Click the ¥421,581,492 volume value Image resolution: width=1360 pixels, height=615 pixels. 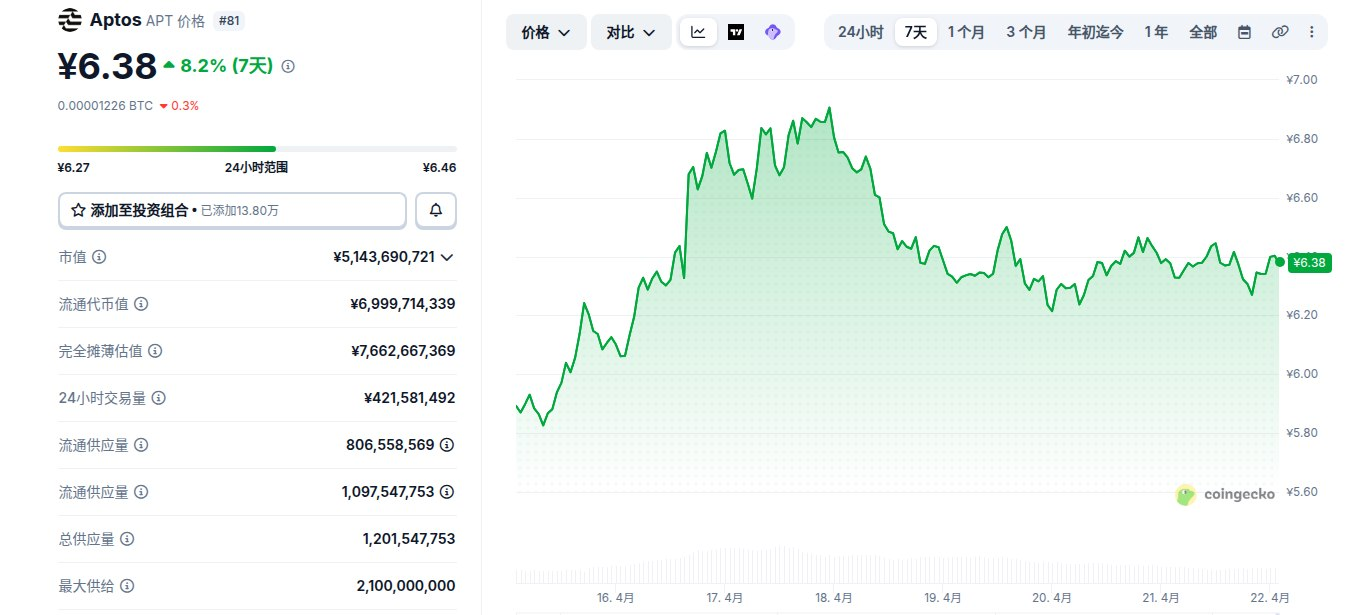(x=410, y=398)
